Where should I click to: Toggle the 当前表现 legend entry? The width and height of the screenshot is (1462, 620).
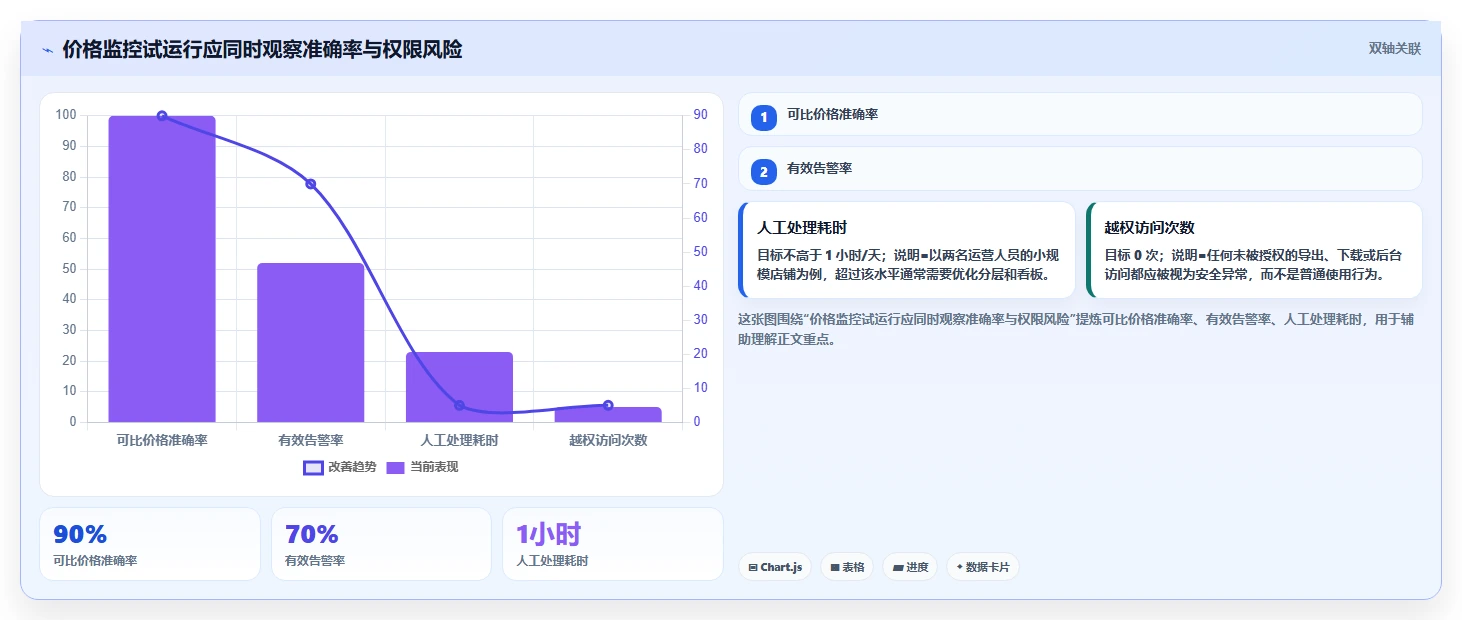click(x=422, y=467)
